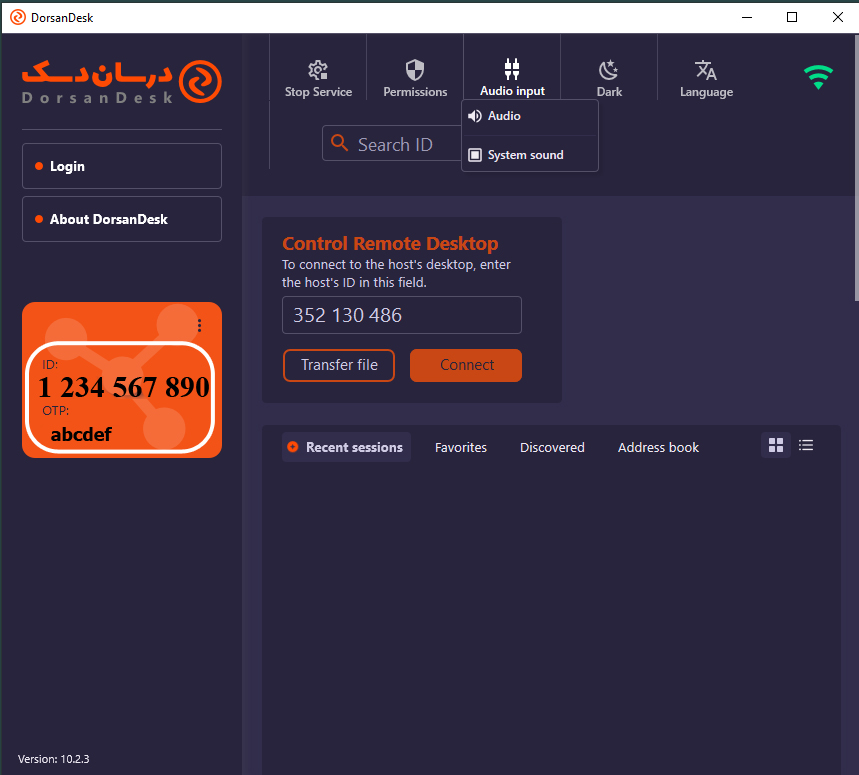This screenshot has width=859, height=775.
Task: Toggle Dark mode moon icon
Action: pos(609,70)
